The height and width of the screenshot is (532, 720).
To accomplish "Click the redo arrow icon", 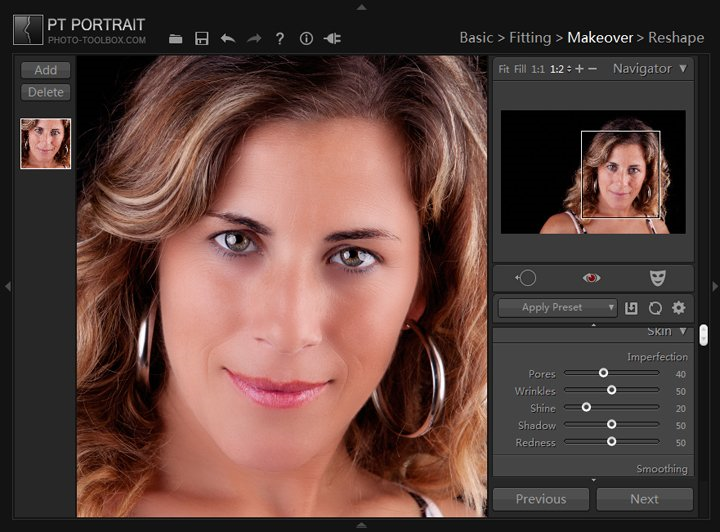I will [254, 38].
